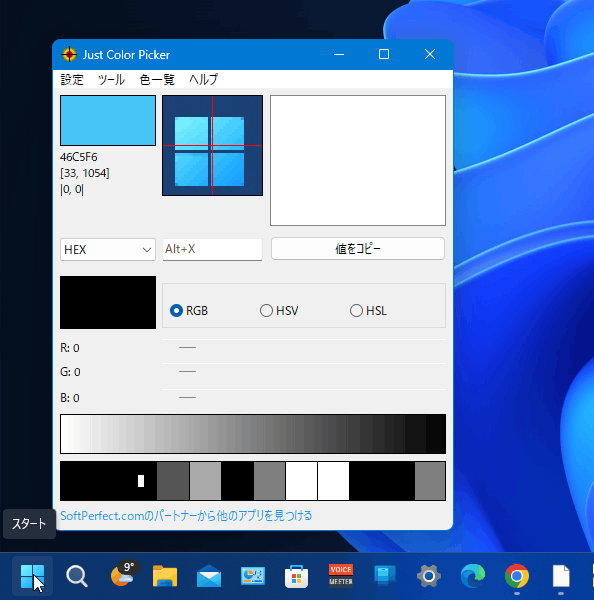
Task: Open the taskbar Search magnifier icon
Action: (77, 576)
